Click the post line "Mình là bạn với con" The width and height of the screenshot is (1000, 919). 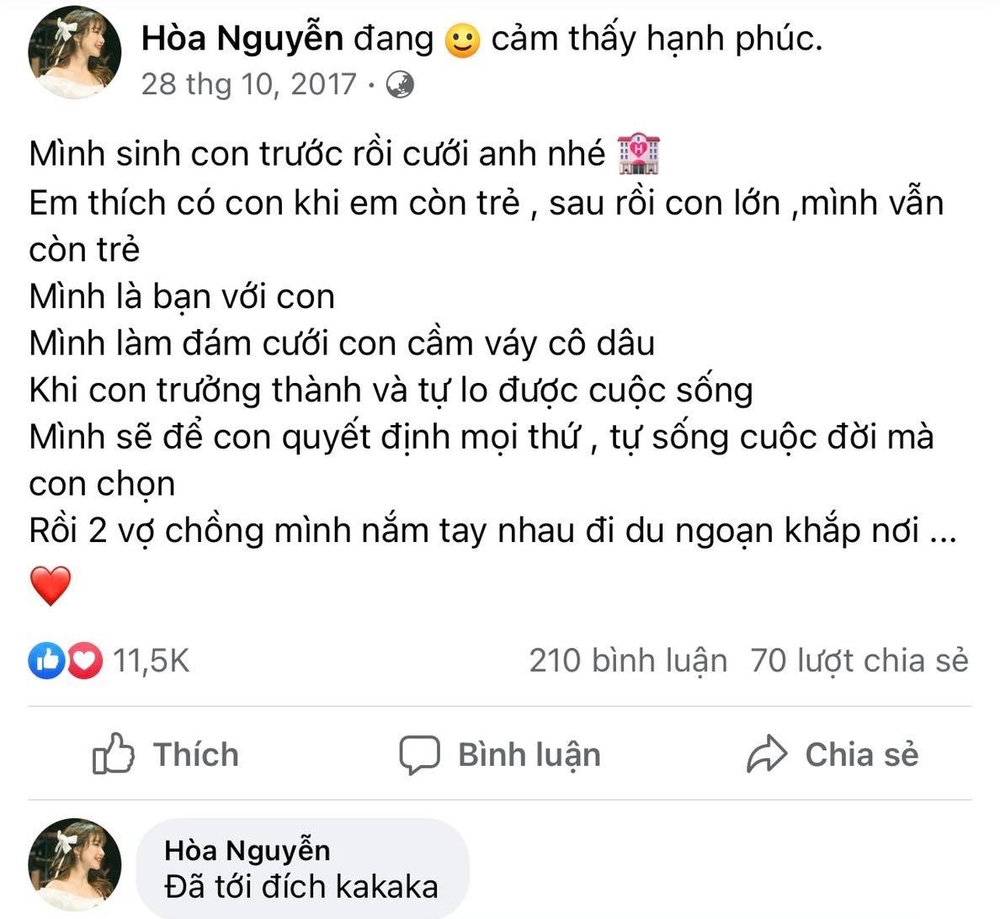pyautogui.click(x=181, y=296)
